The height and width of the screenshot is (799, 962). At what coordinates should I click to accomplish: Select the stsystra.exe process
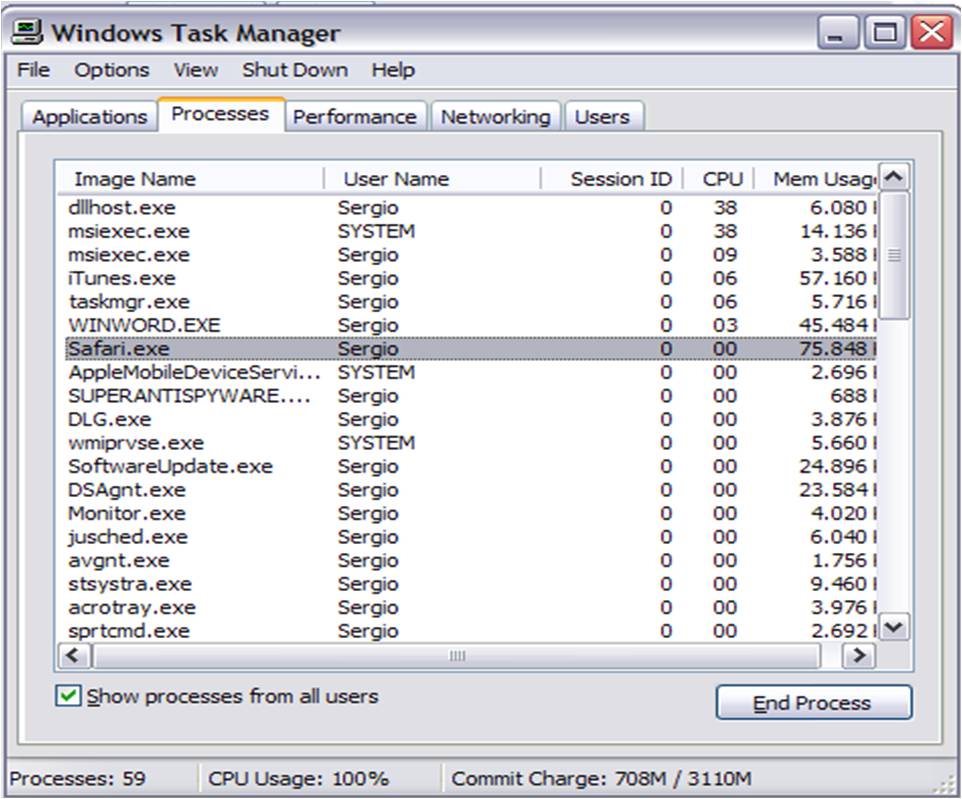471,584
